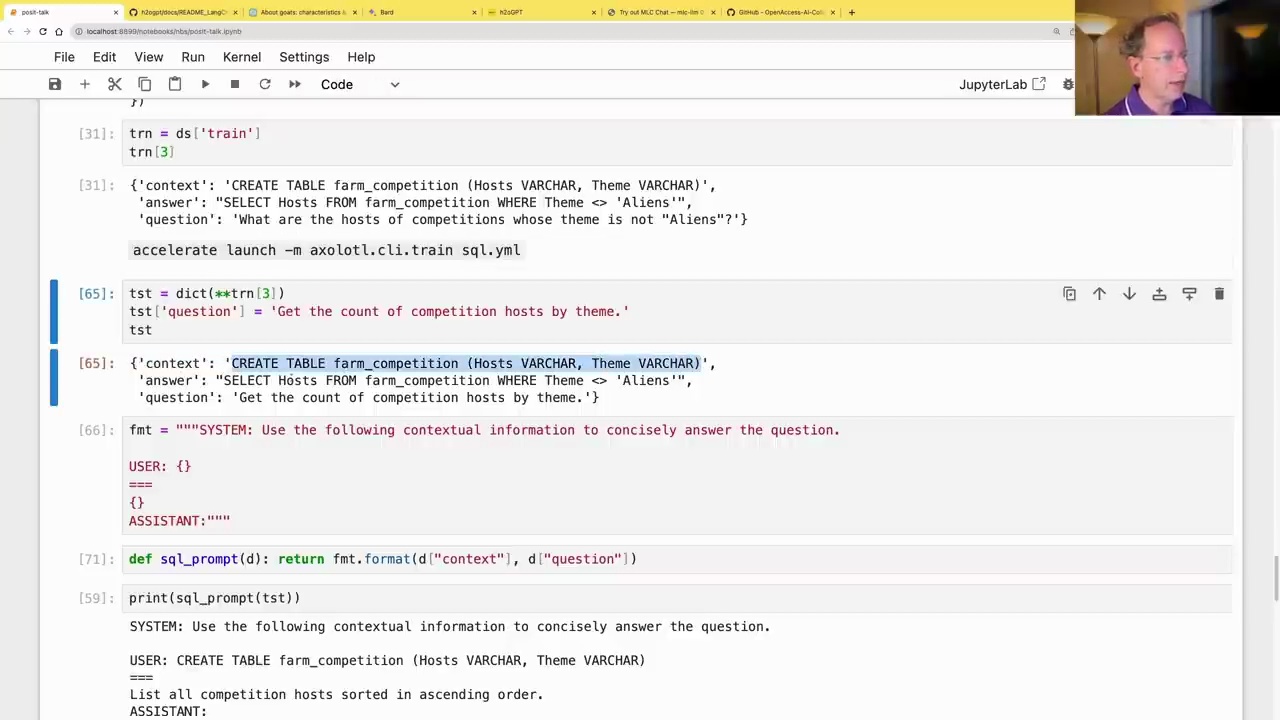1280x720 pixels.
Task: Click the ASSISTANT: line in printed output
Action: pyautogui.click(x=168, y=711)
